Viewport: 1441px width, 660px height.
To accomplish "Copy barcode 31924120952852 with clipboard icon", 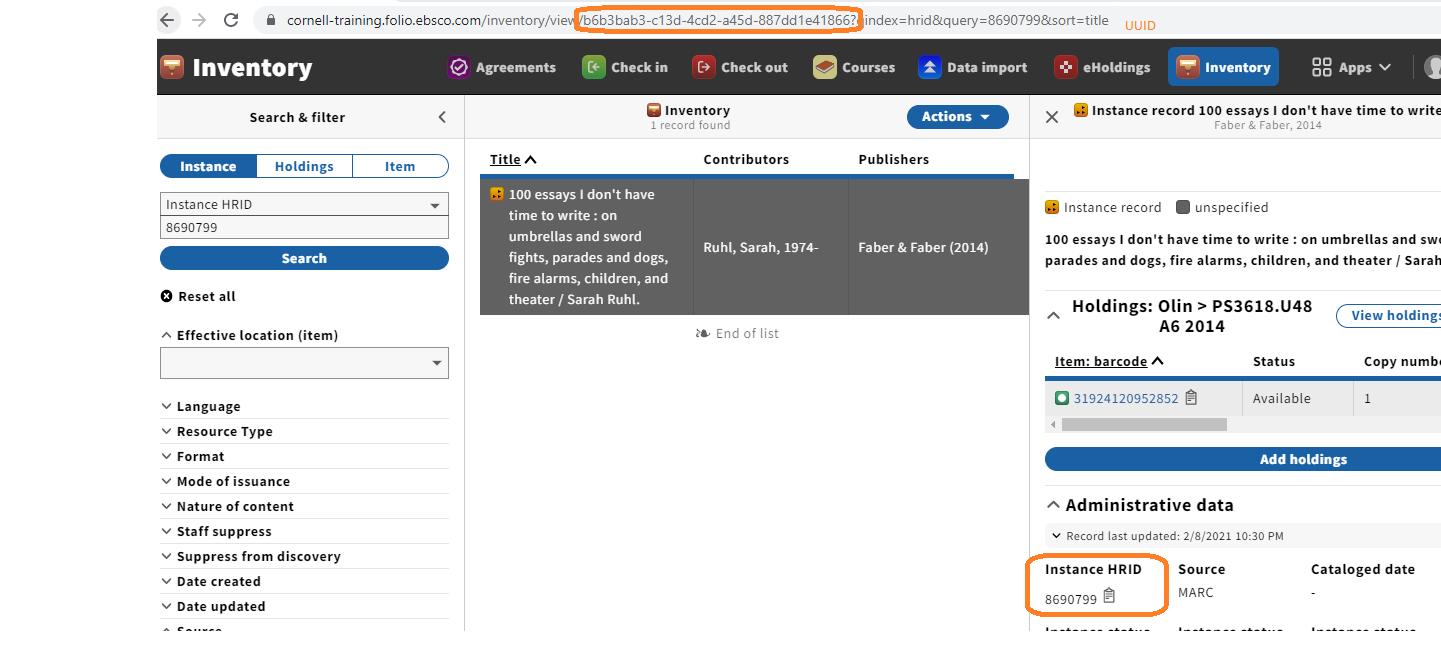I will click(x=1191, y=397).
